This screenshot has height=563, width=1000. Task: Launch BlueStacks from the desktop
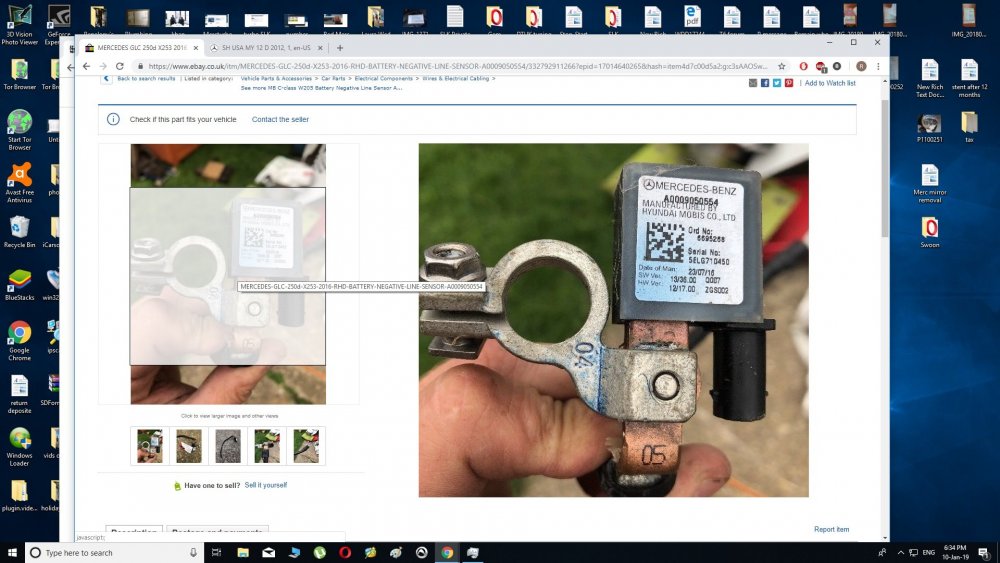click(20, 284)
